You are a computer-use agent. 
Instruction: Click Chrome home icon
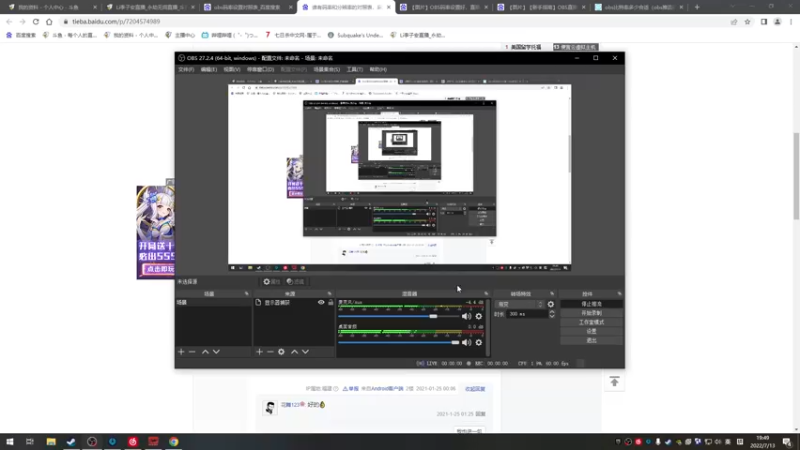[49, 21]
